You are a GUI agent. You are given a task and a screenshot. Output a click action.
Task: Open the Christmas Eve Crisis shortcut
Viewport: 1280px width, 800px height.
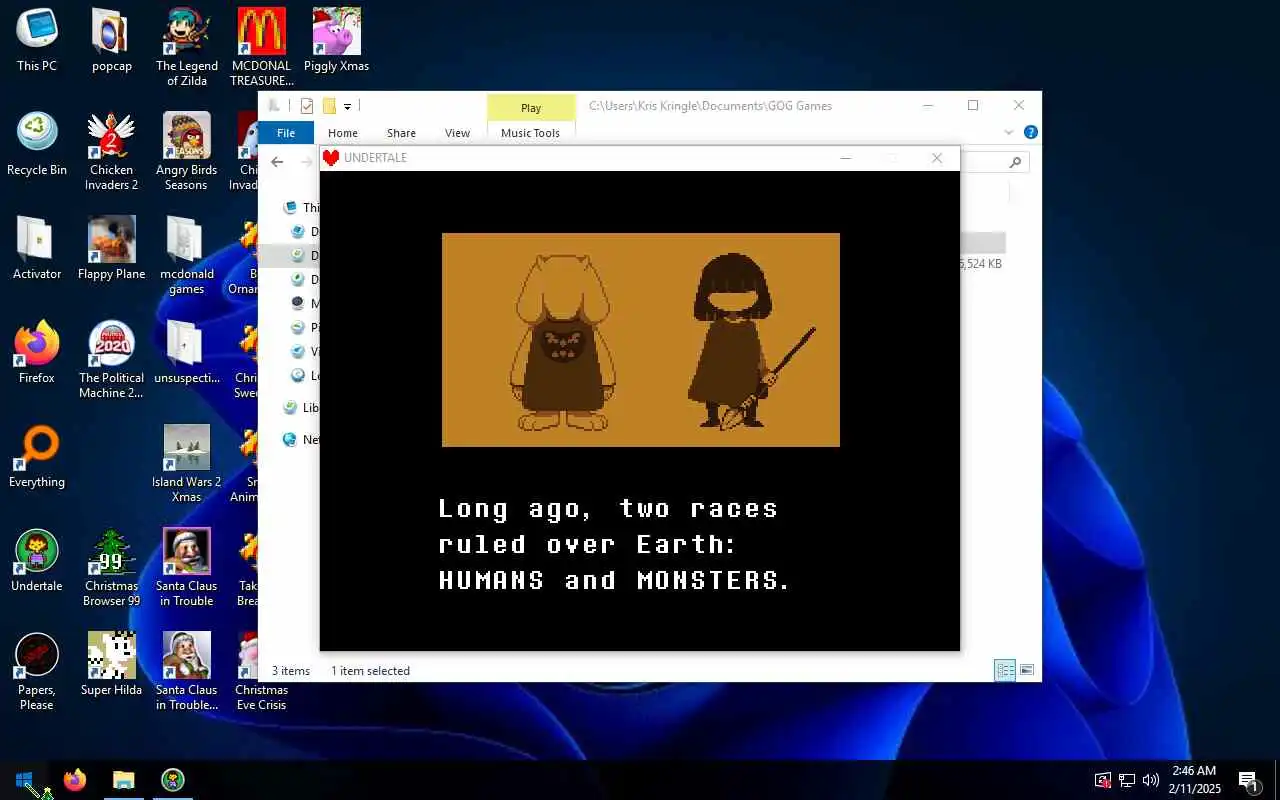[261, 671]
